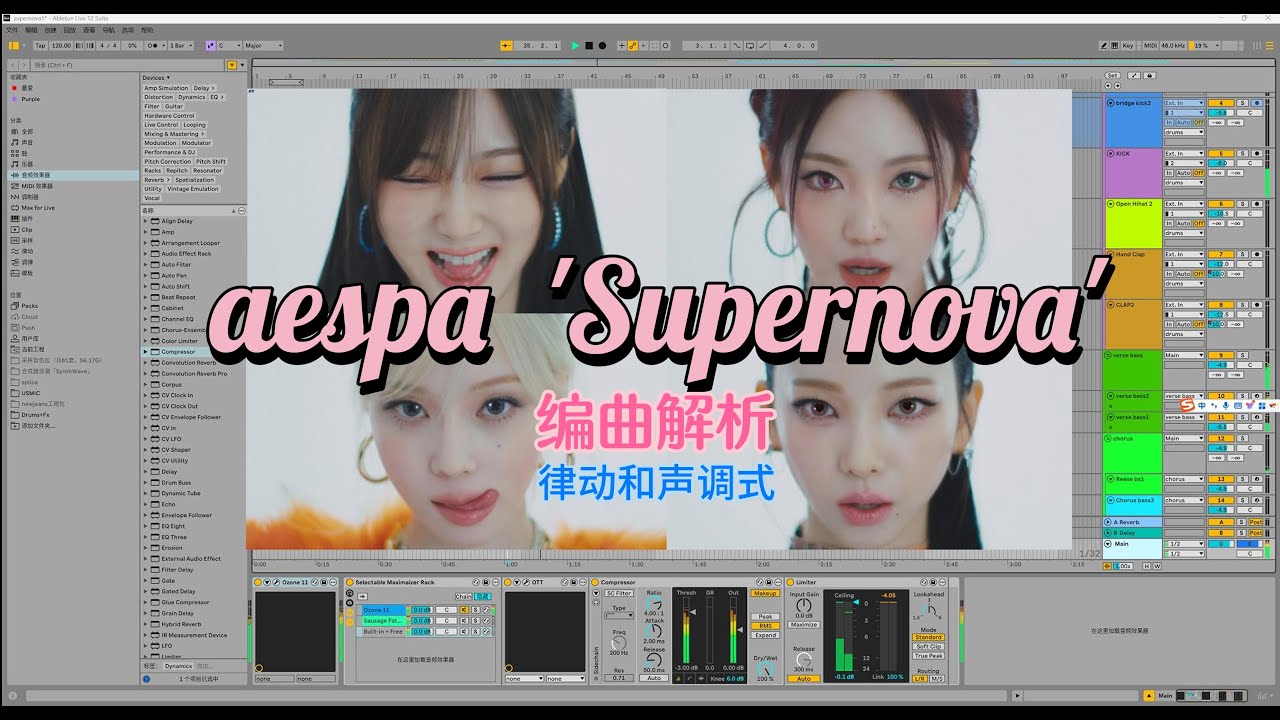Select Packs in browser places
Viewport: 1280px width, 720px height.
[30, 306]
